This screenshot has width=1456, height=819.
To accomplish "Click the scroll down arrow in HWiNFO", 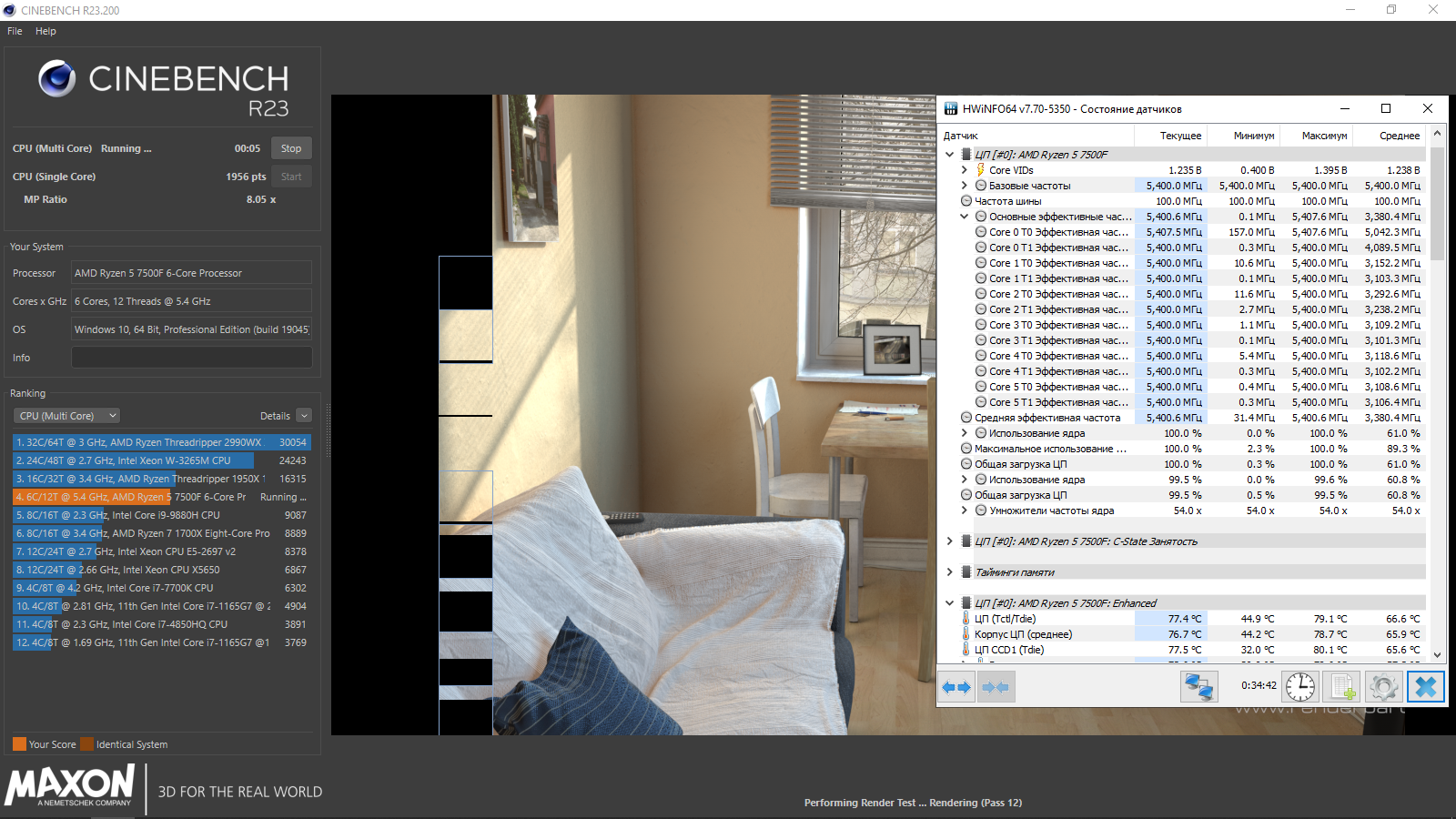I will pos(1438,654).
